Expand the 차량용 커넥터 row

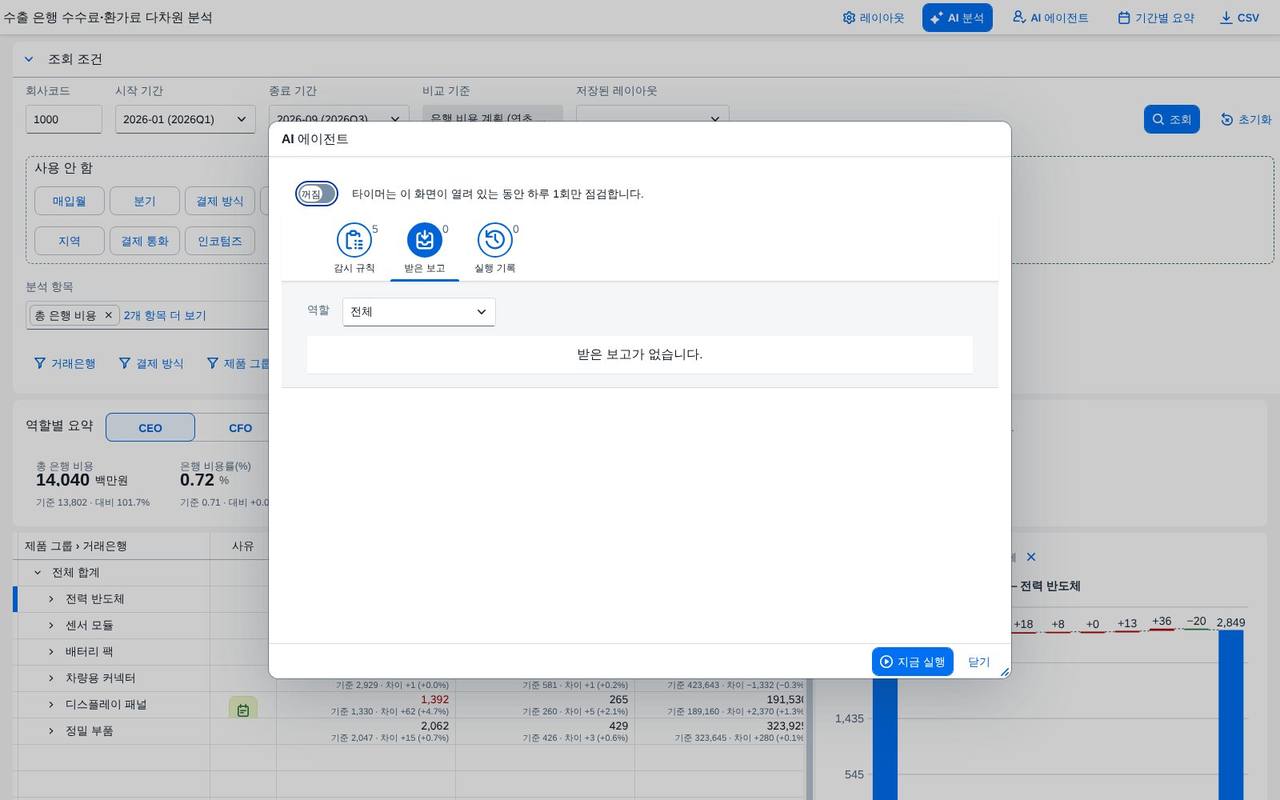tap(52, 678)
